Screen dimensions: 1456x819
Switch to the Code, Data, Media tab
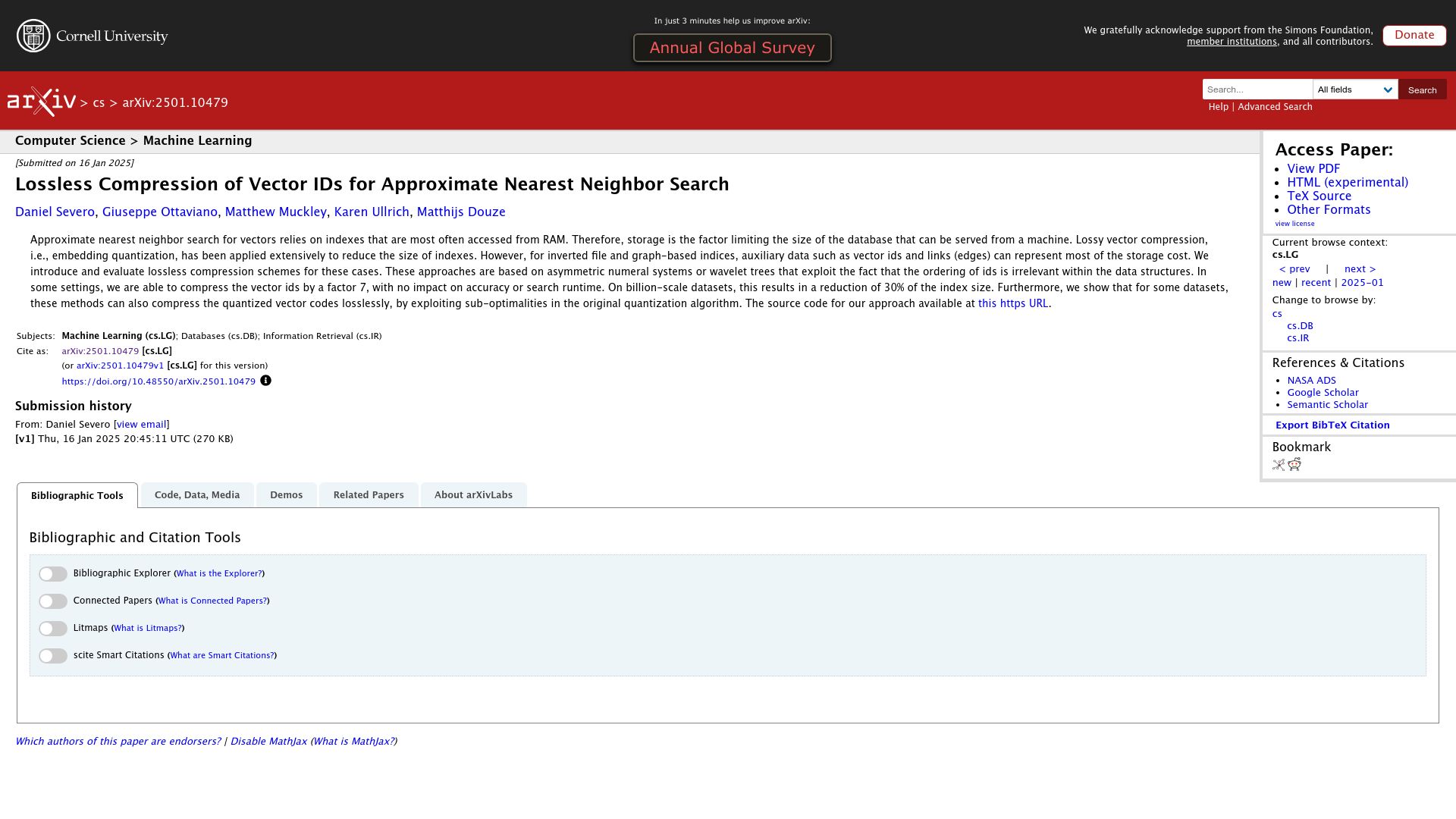pos(197,495)
